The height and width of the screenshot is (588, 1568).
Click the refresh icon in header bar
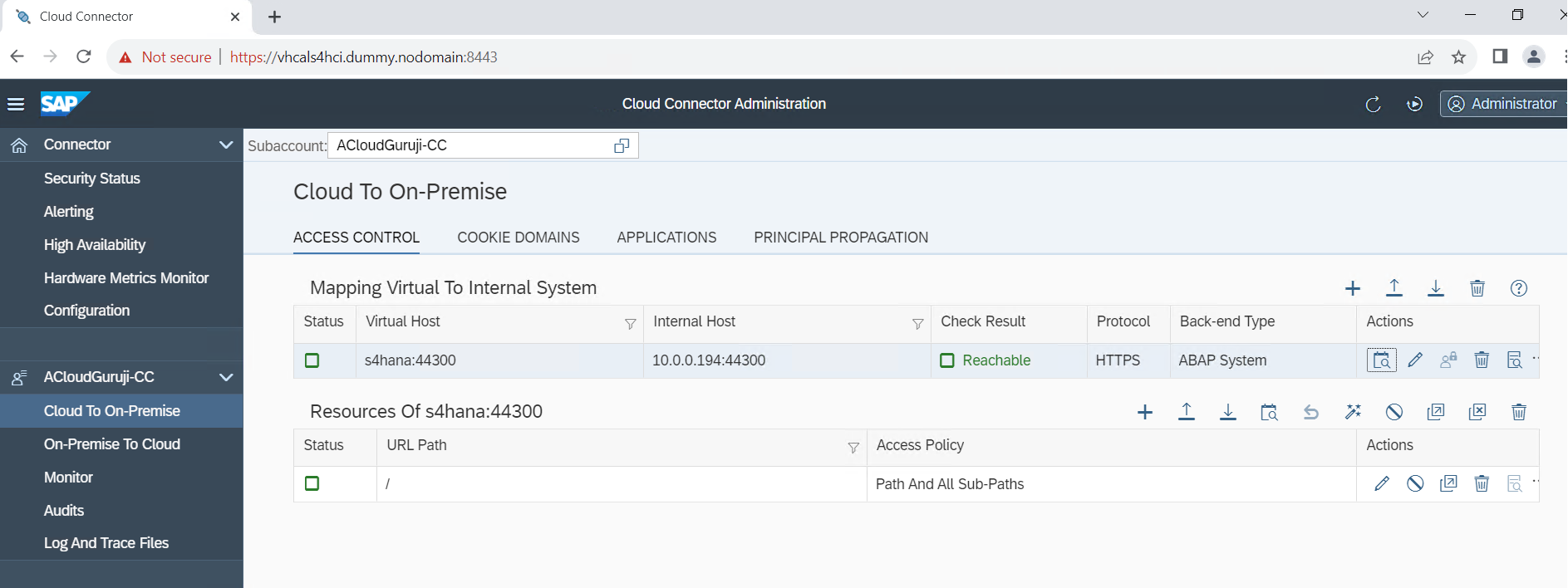tap(1373, 104)
